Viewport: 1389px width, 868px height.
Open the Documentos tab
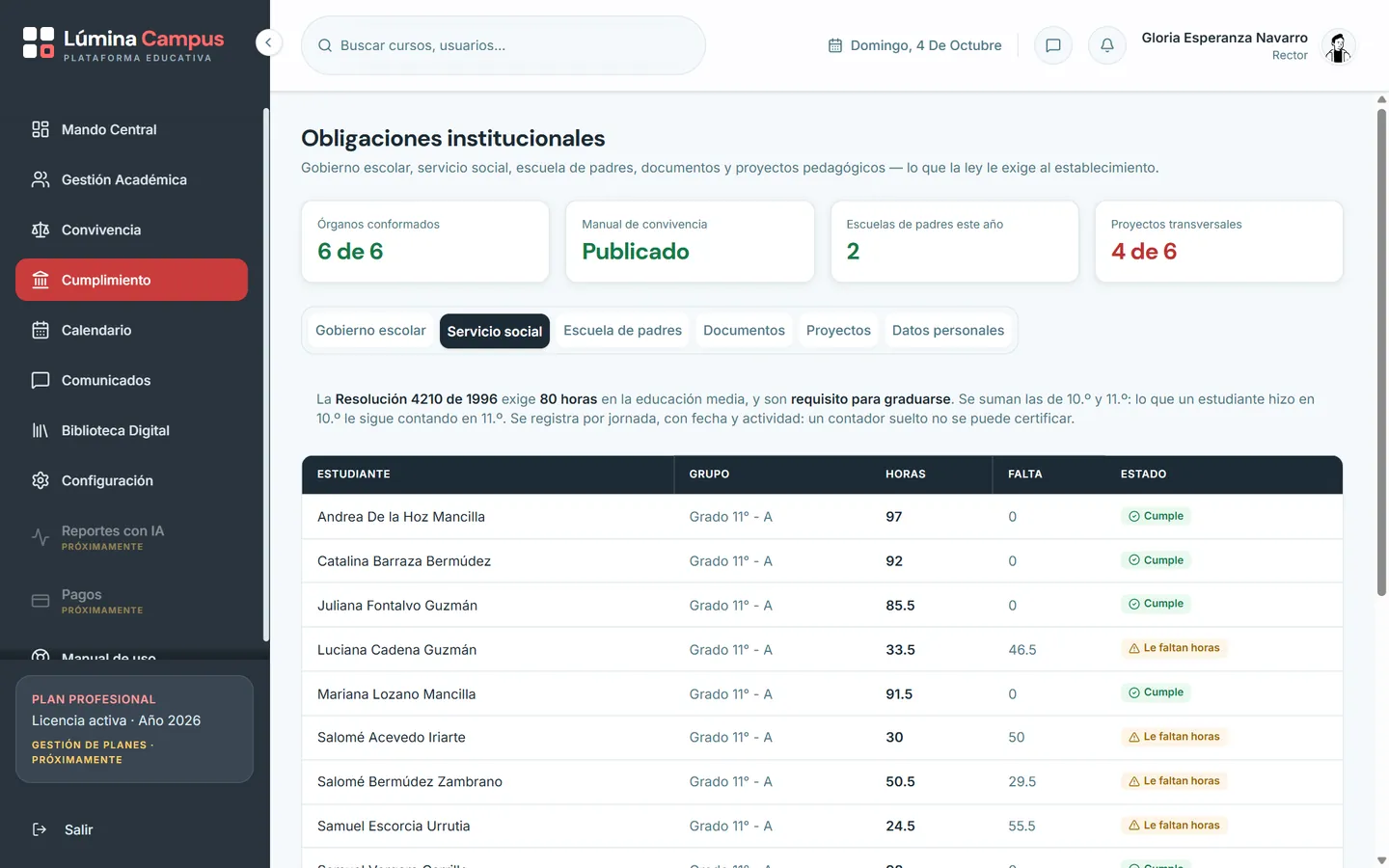[744, 330]
